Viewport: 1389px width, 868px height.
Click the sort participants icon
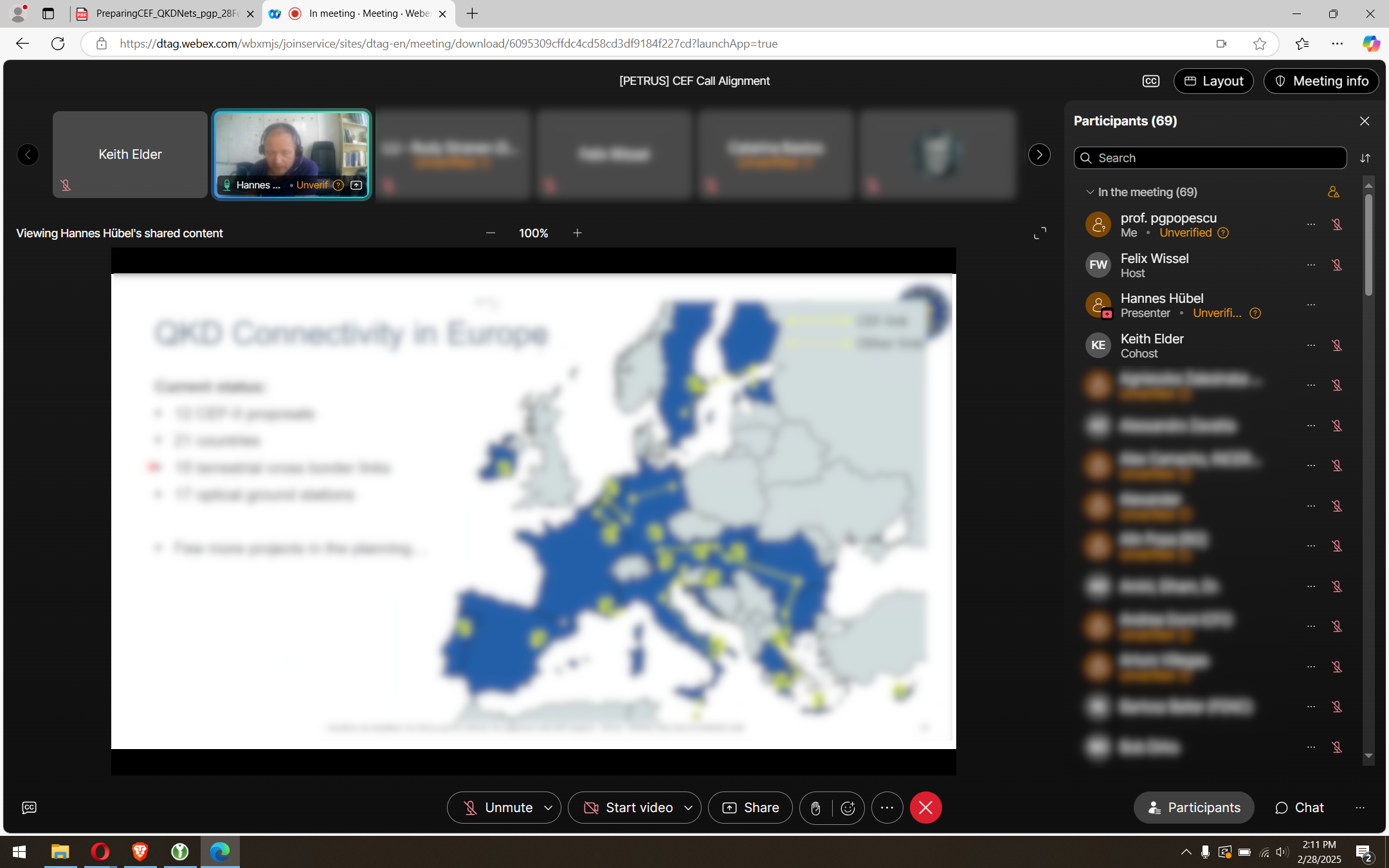[x=1365, y=158]
